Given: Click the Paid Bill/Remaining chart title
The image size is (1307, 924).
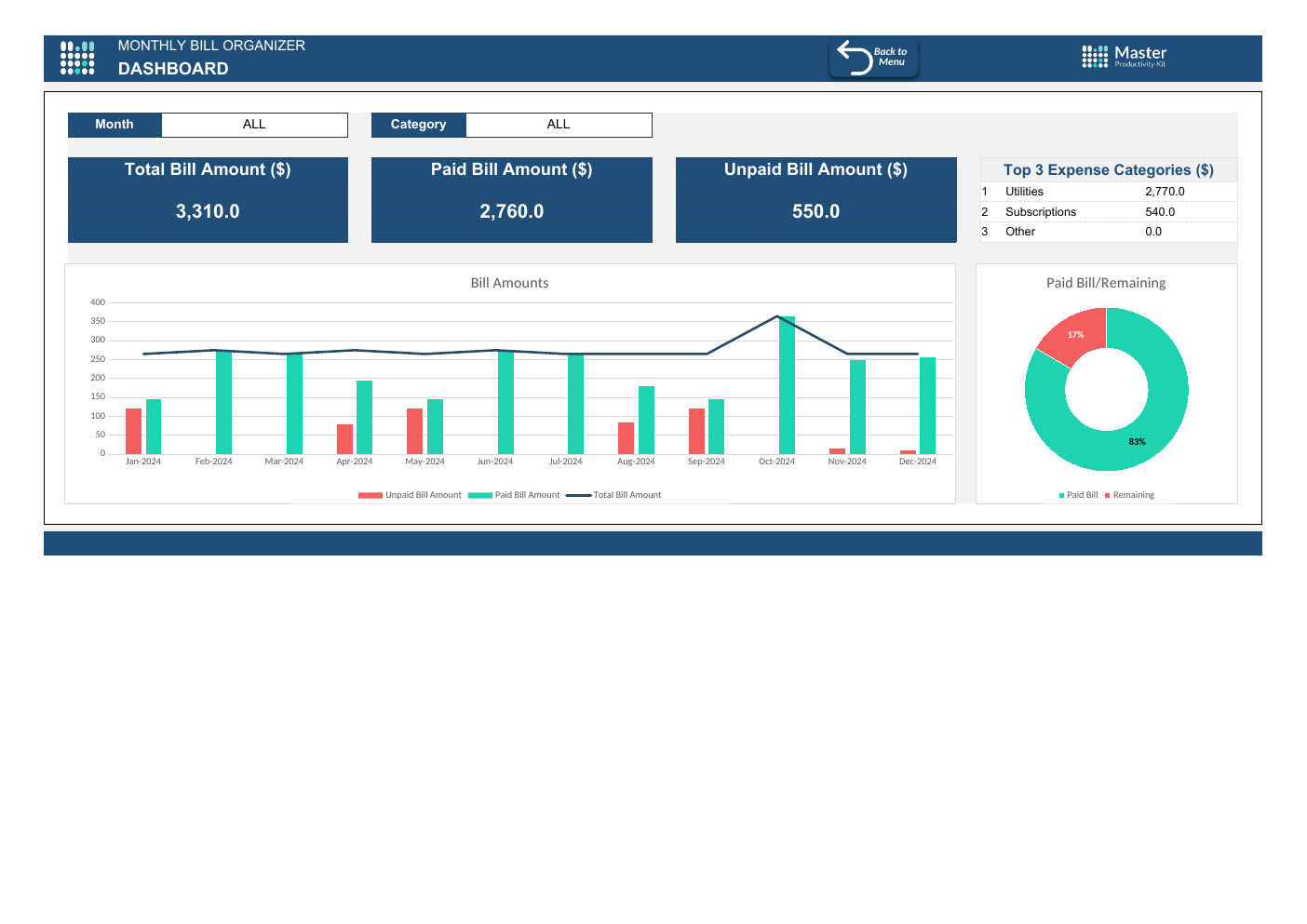Looking at the screenshot, I should pyautogui.click(x=1106, y=283).
